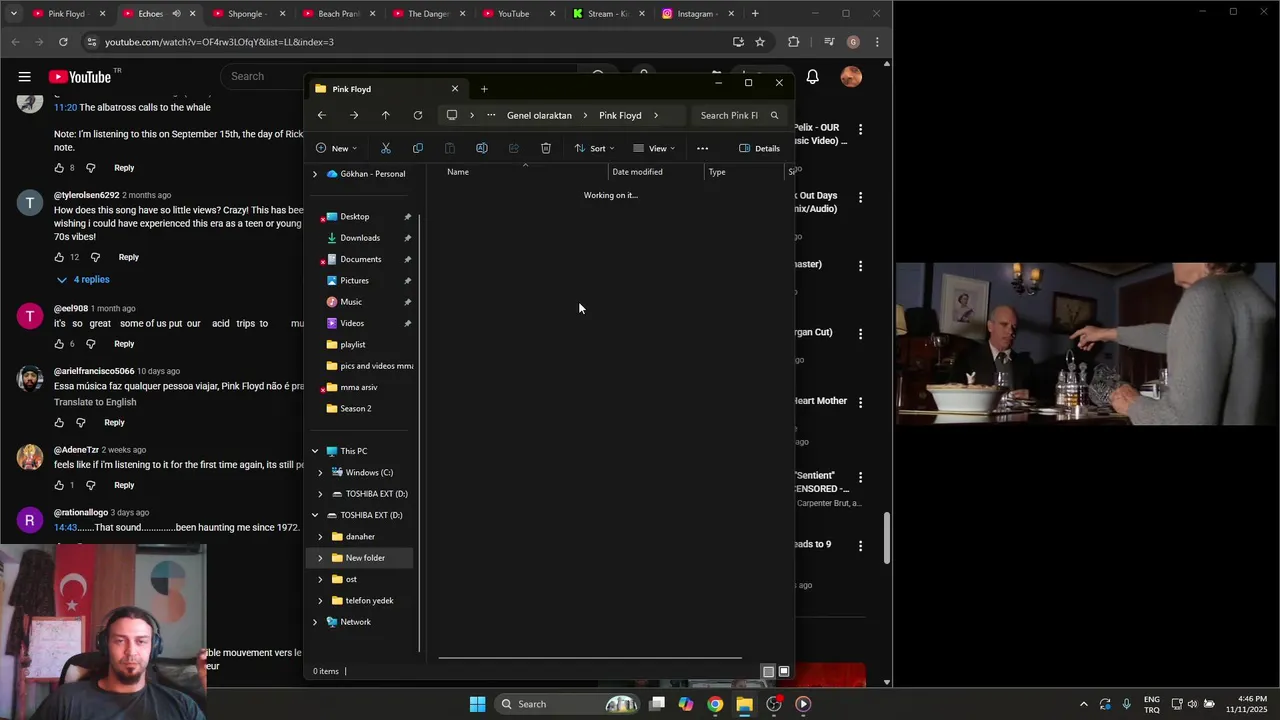
Task: Refresh the Pink Floyd folder
Action: pyautogui.click(x=417, y=115)
